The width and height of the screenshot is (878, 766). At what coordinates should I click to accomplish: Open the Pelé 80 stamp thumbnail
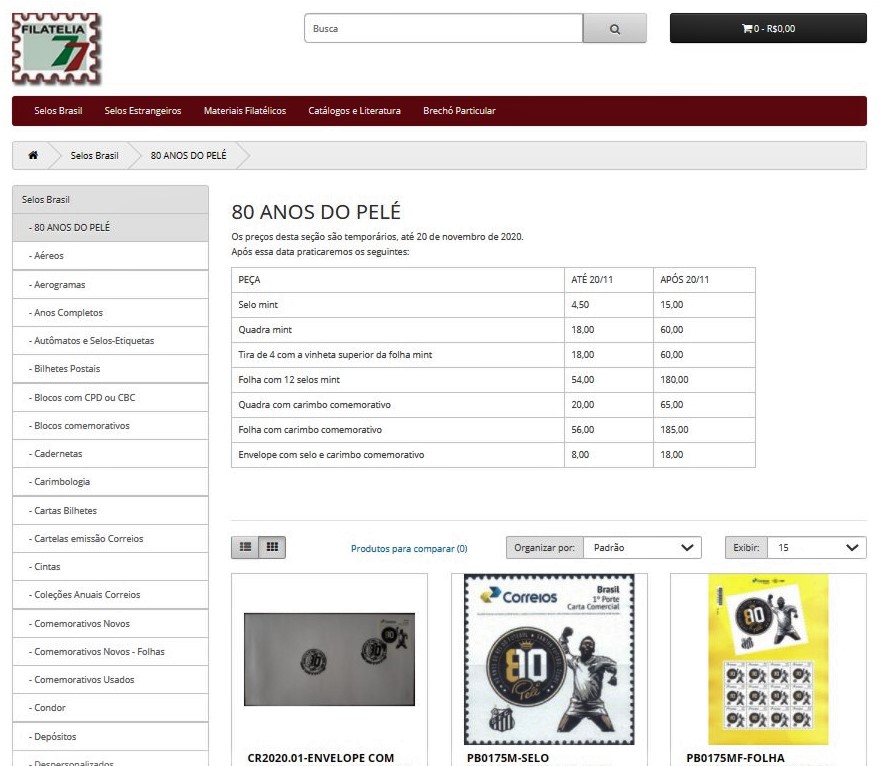[549, 658]
